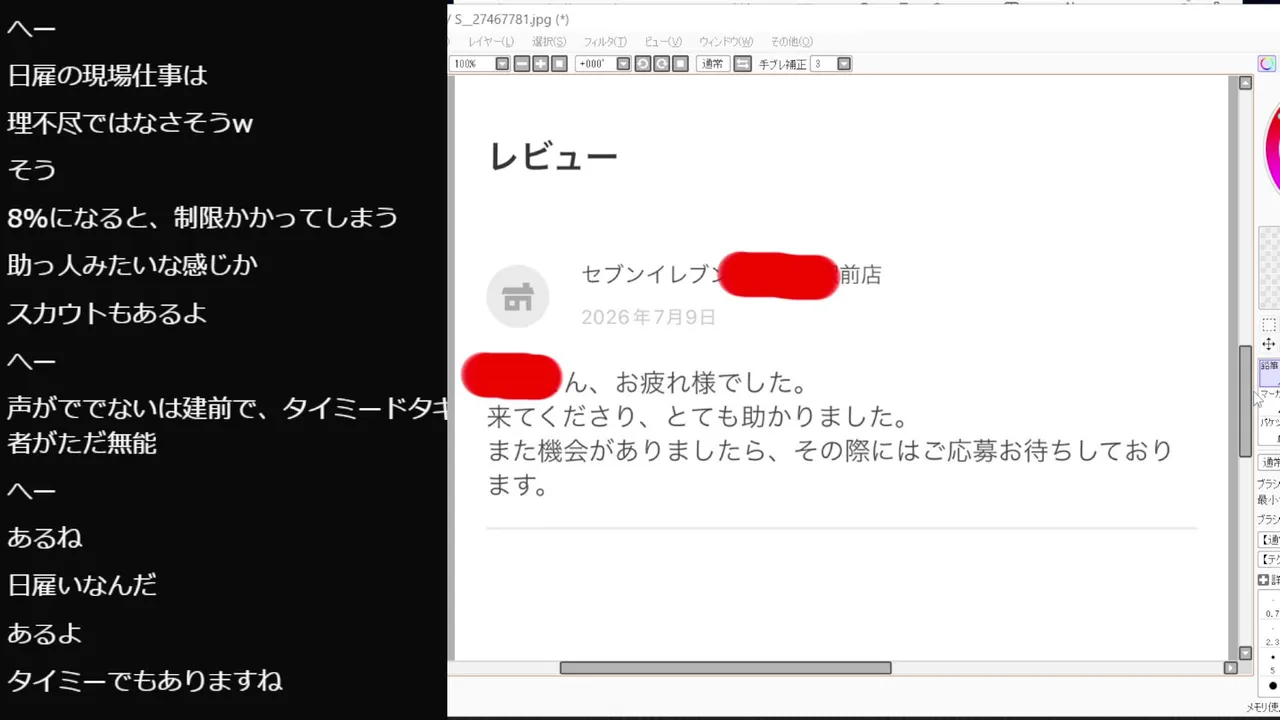Open the レイヤー(L) menu

pyautogui.click(x=491, y=42)
